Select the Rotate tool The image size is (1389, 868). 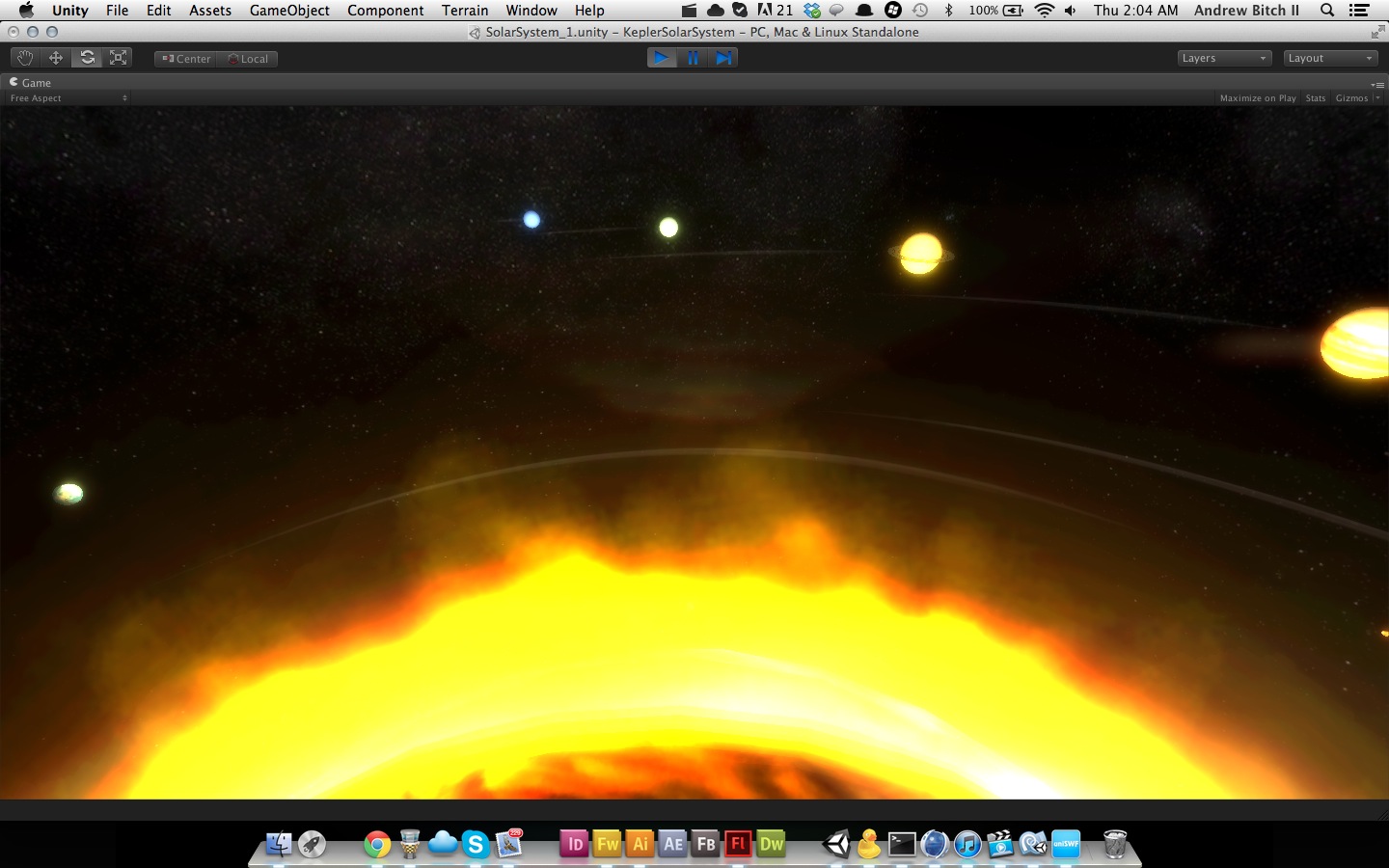pos(87,58)
